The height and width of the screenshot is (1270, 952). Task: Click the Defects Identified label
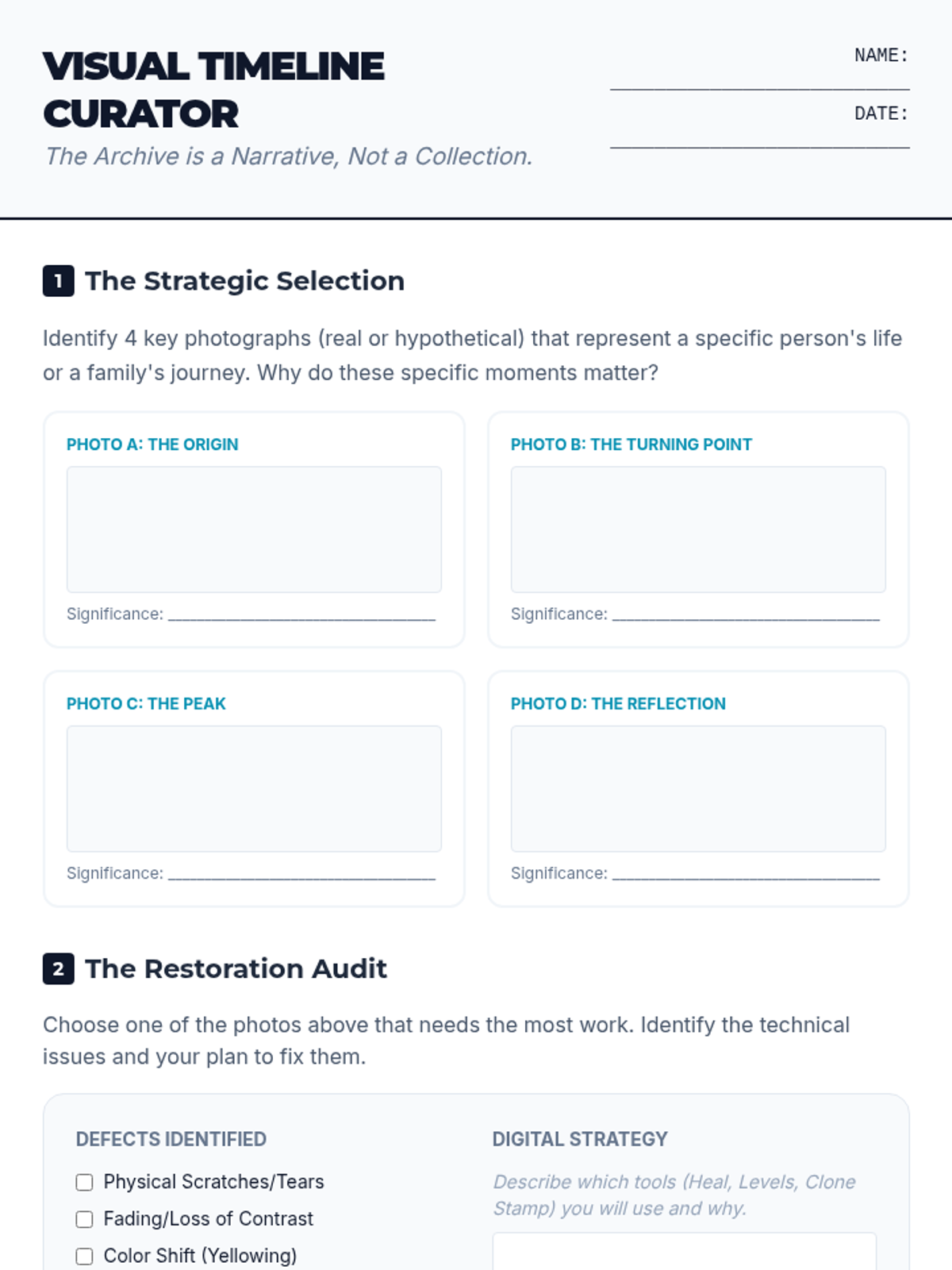click(x=171, y=1139)
